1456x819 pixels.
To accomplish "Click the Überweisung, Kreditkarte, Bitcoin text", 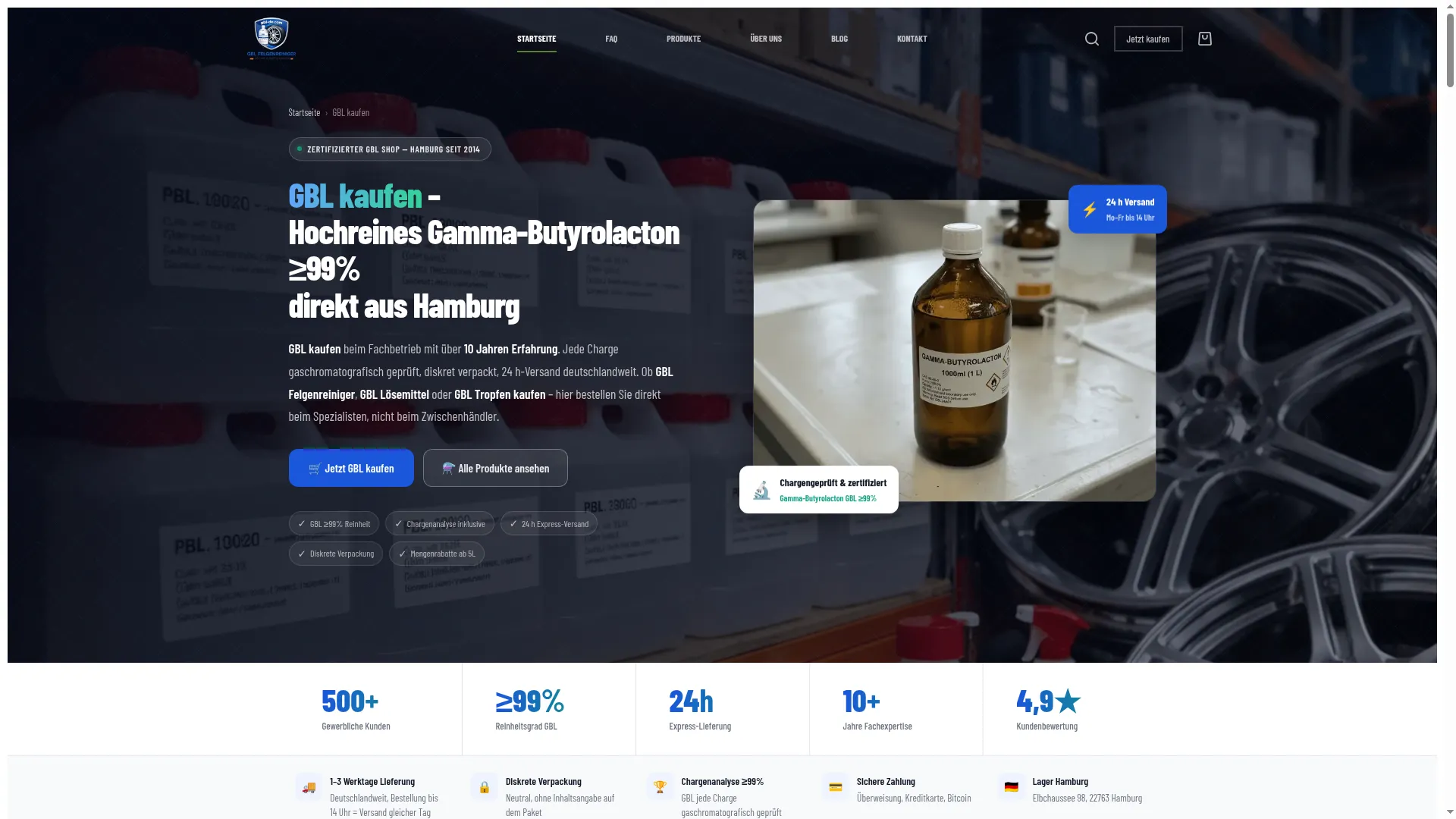I will (914, 798).
